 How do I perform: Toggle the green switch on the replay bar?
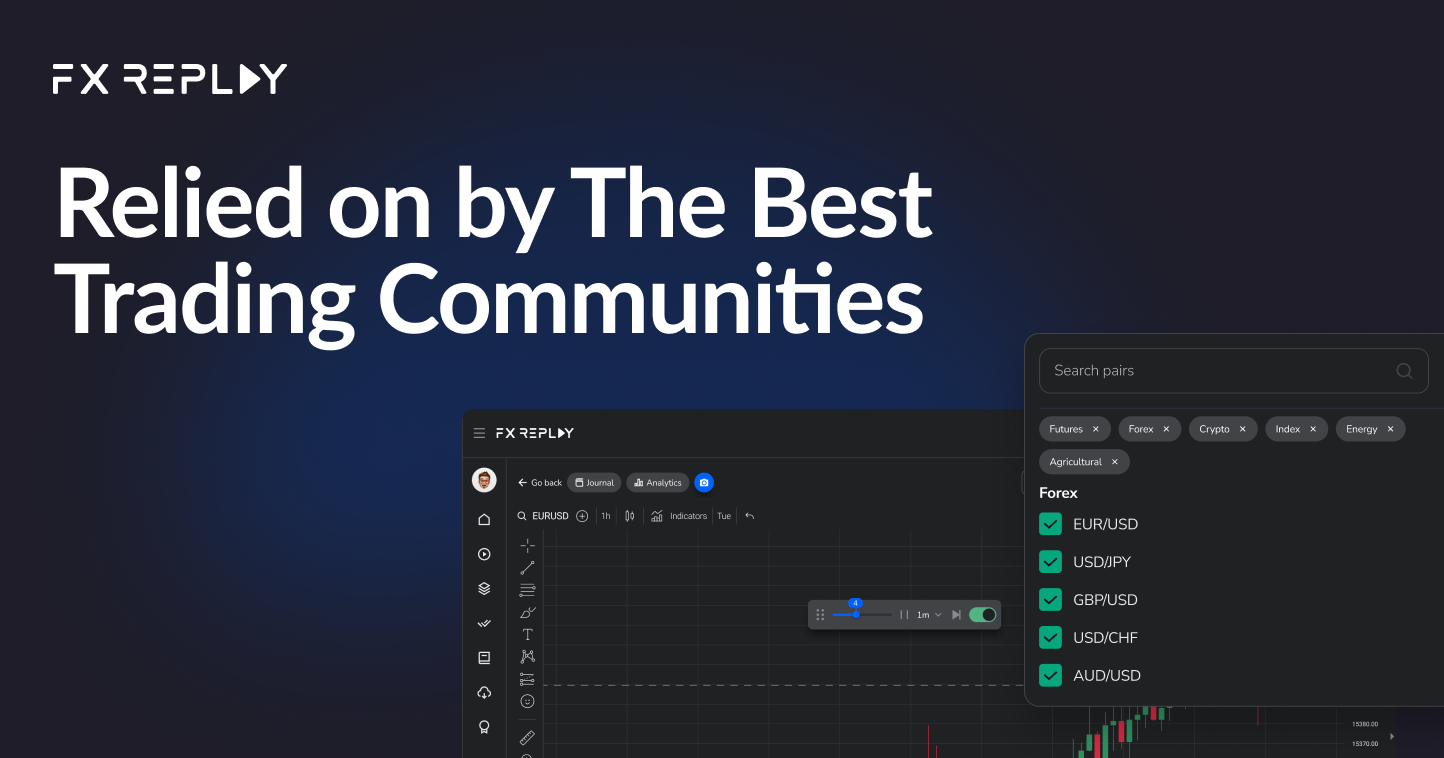point(981,614)
